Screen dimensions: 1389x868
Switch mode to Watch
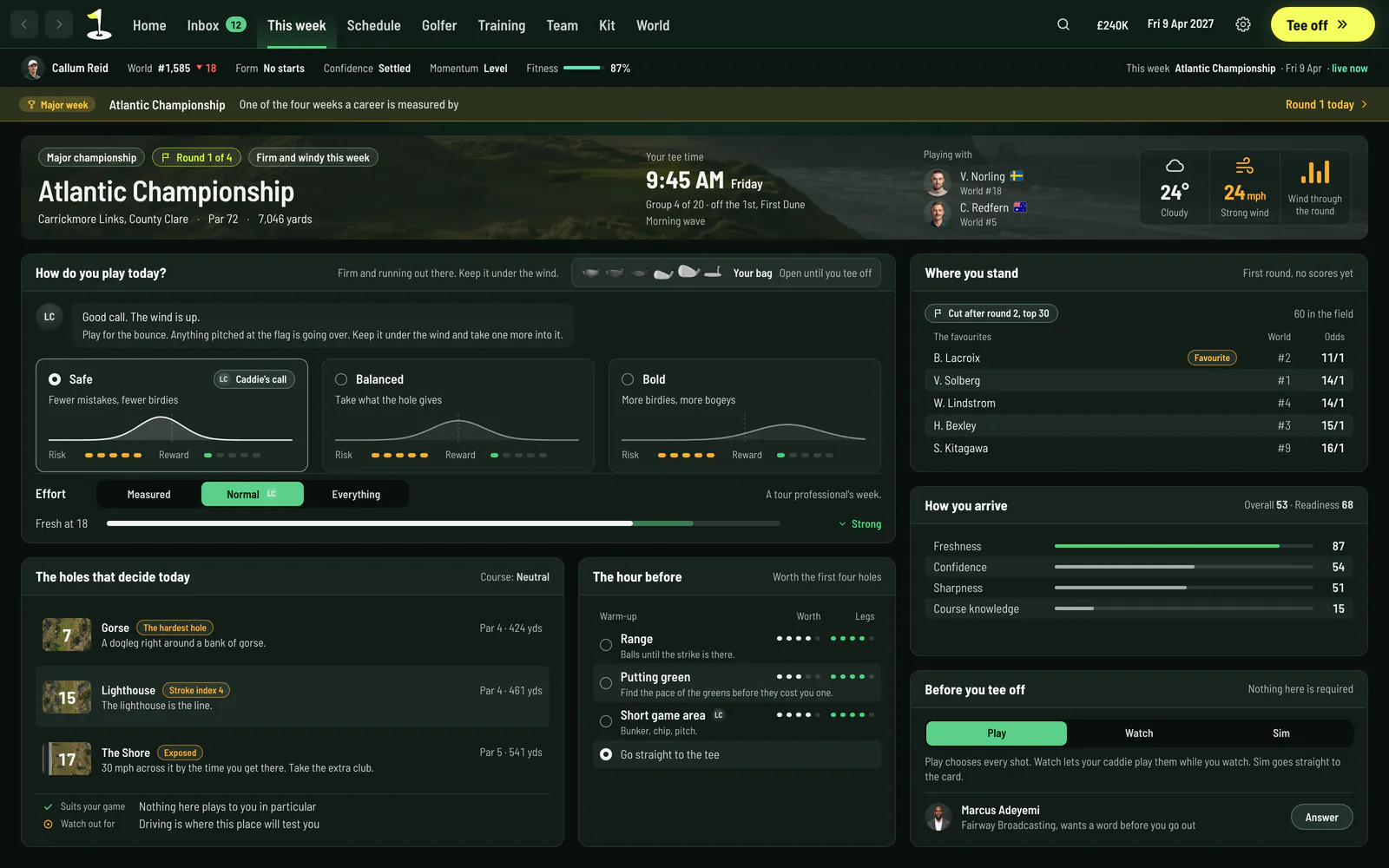[x=1139, y=733]
